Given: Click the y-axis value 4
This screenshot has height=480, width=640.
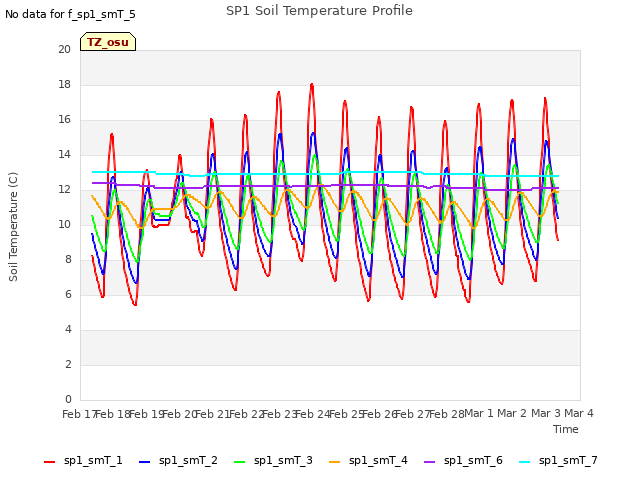Looking at the screenshot, I should coord(68,329).
